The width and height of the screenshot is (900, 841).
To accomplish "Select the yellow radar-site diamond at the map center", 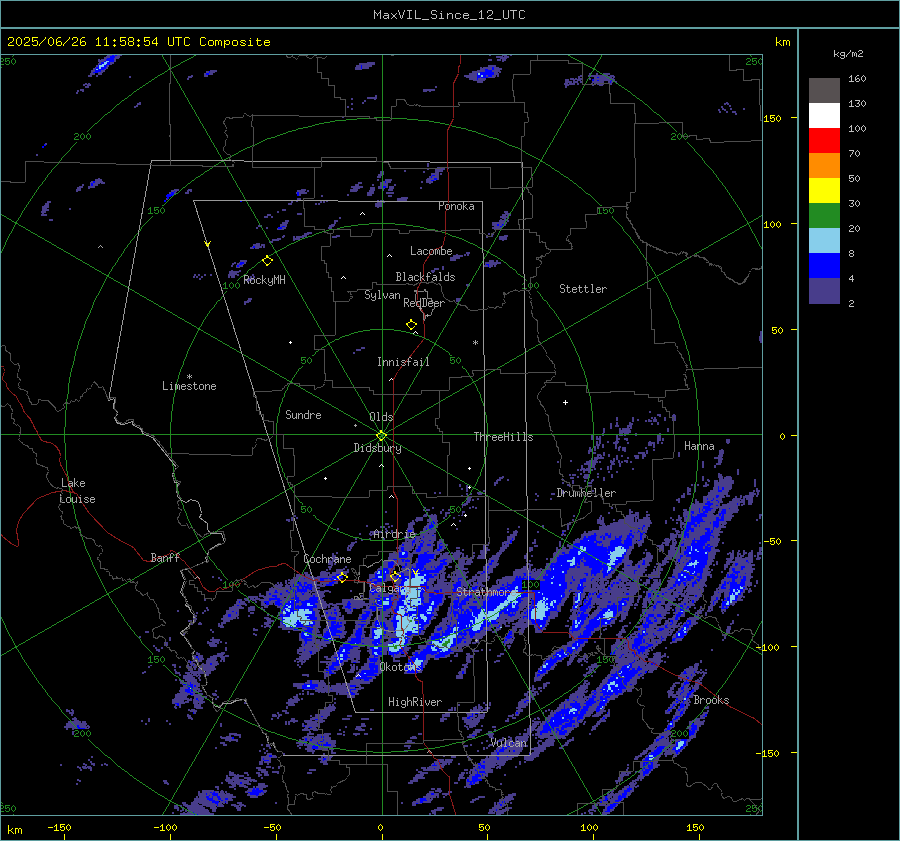I will 381,436.
